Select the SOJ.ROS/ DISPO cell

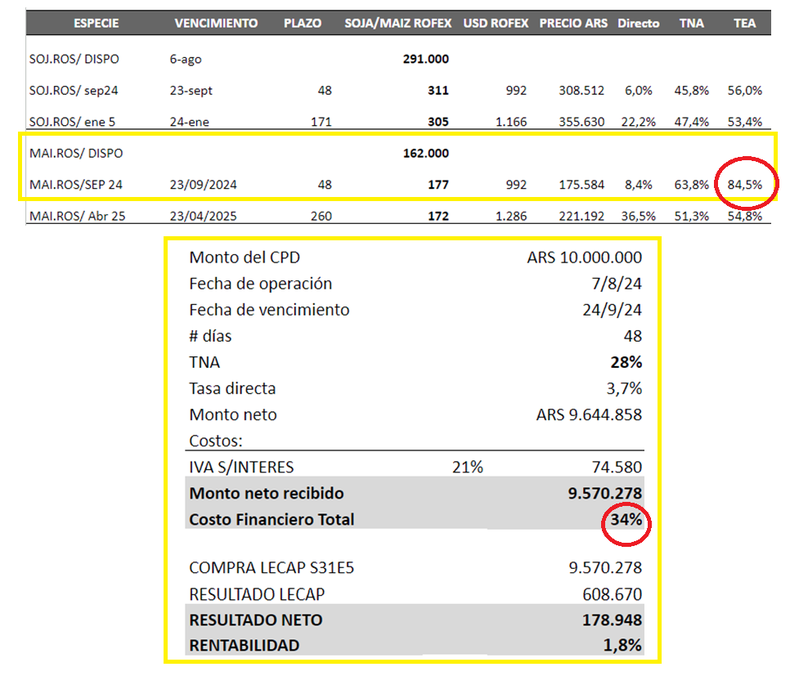tap(74, 59)
